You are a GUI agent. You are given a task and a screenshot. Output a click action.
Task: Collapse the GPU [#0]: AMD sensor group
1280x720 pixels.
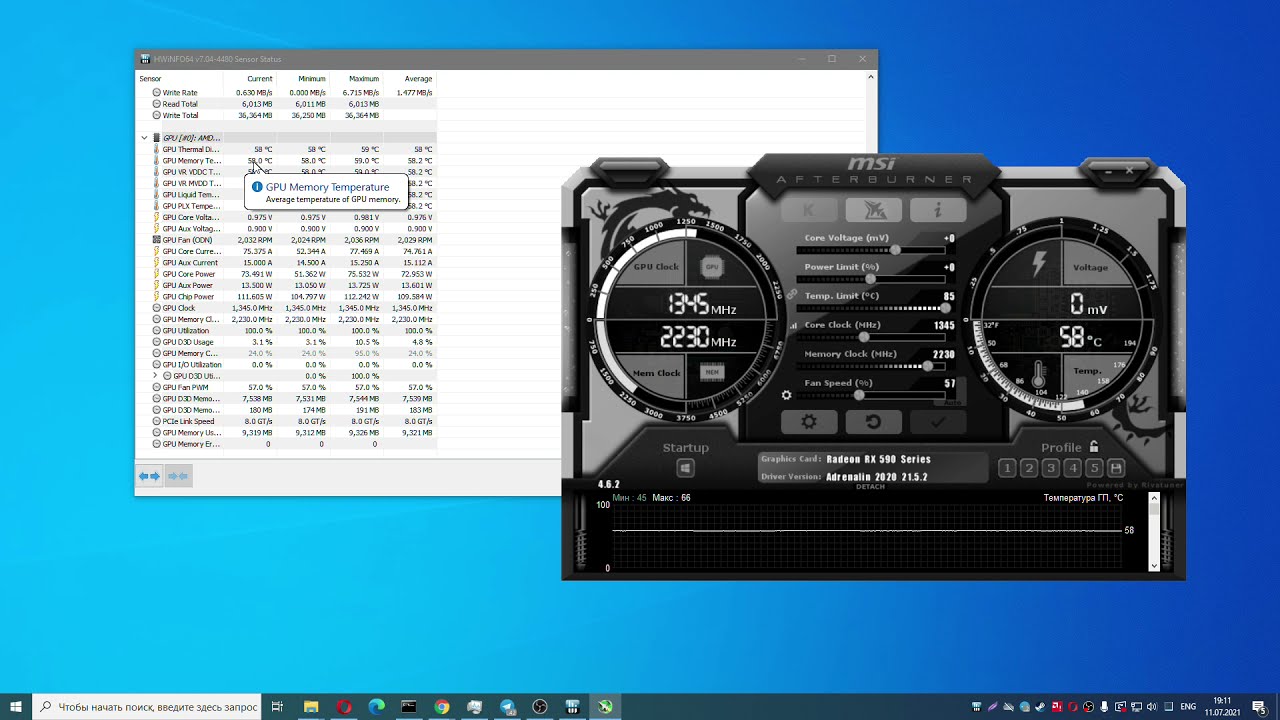pos(144,138)
